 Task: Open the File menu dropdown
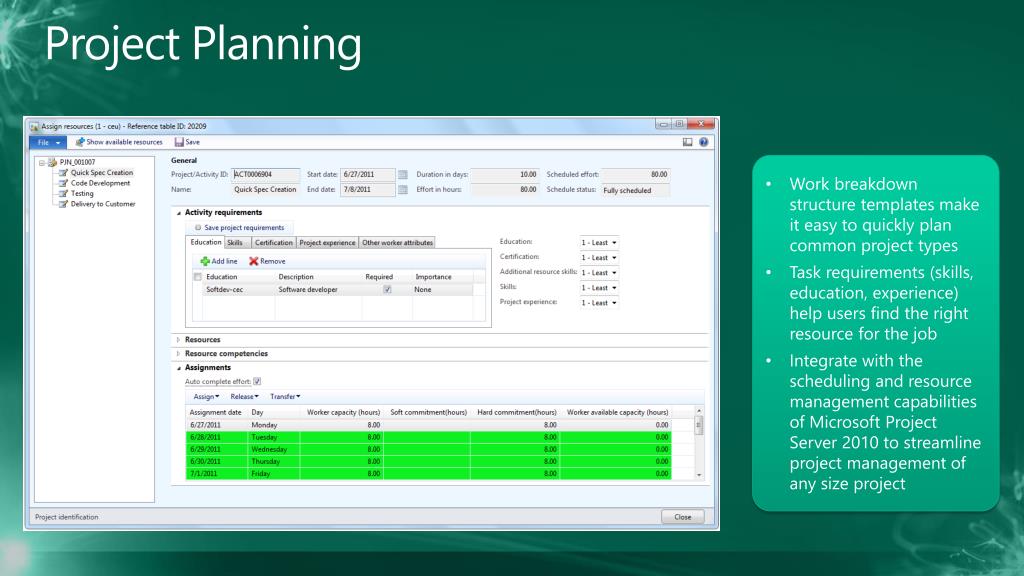click(x=48, y=142)
